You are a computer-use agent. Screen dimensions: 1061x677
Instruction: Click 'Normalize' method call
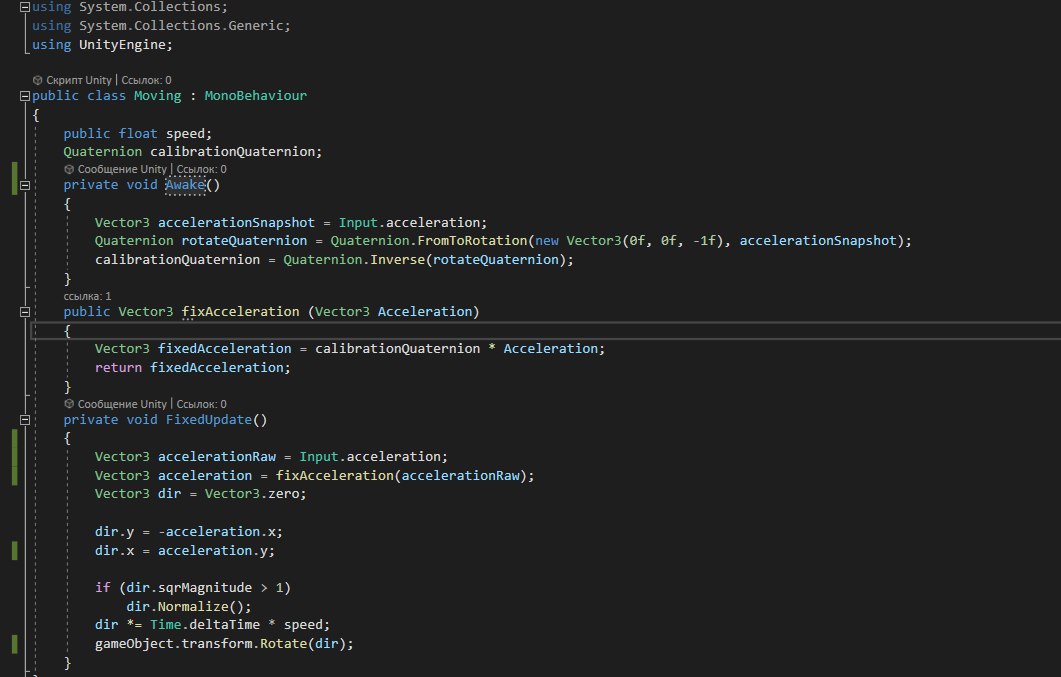[x=193, y=607]
